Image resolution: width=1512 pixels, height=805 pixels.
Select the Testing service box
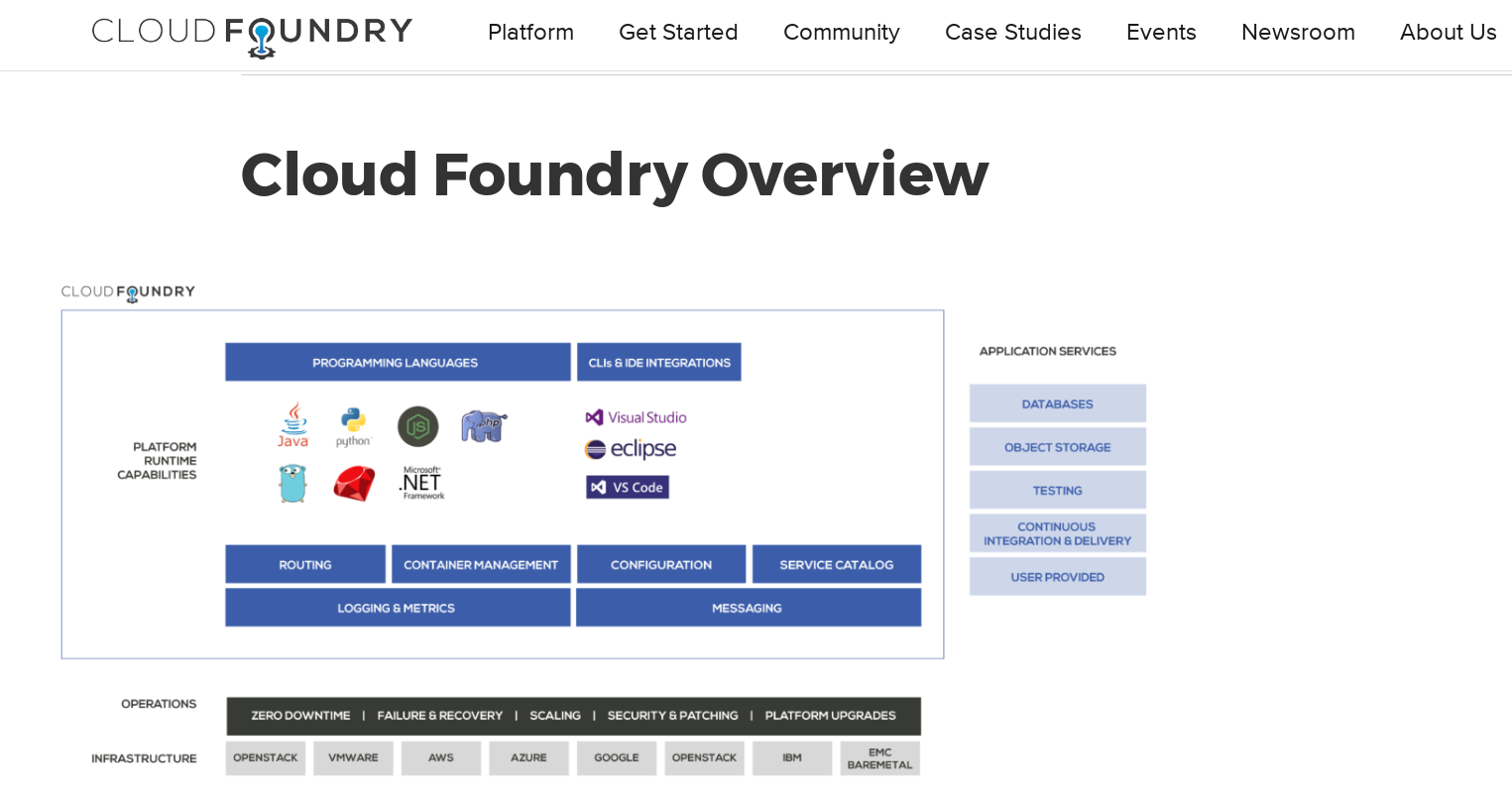(1058, 490)
